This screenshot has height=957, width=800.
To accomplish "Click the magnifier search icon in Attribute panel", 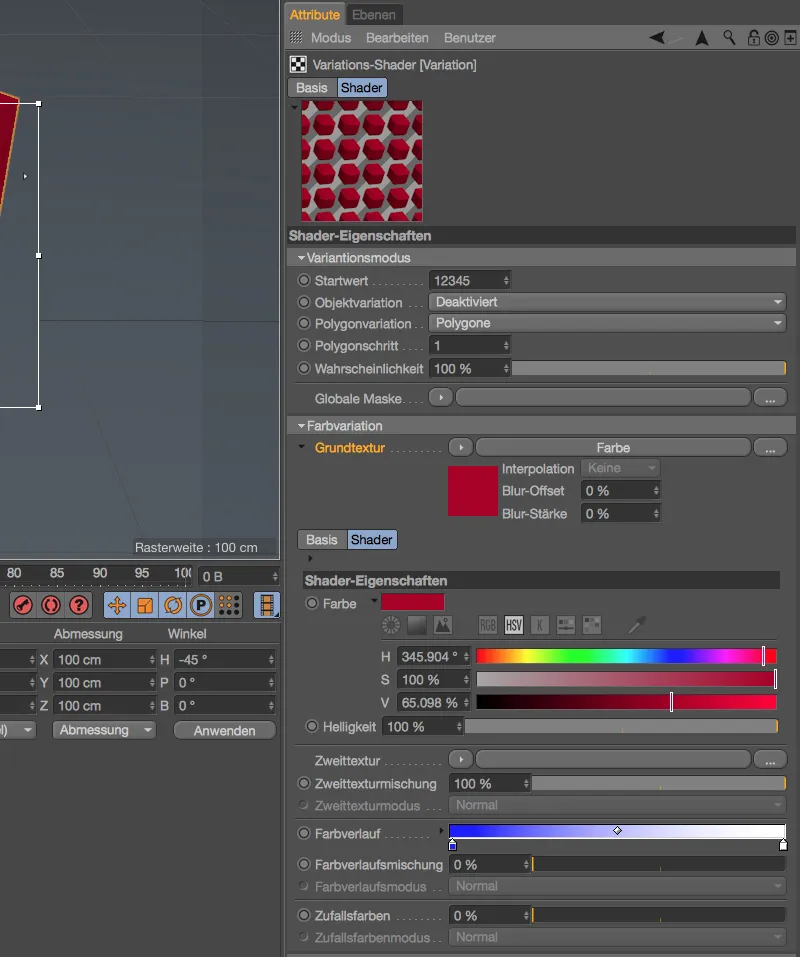I will [x=728, y=37].
